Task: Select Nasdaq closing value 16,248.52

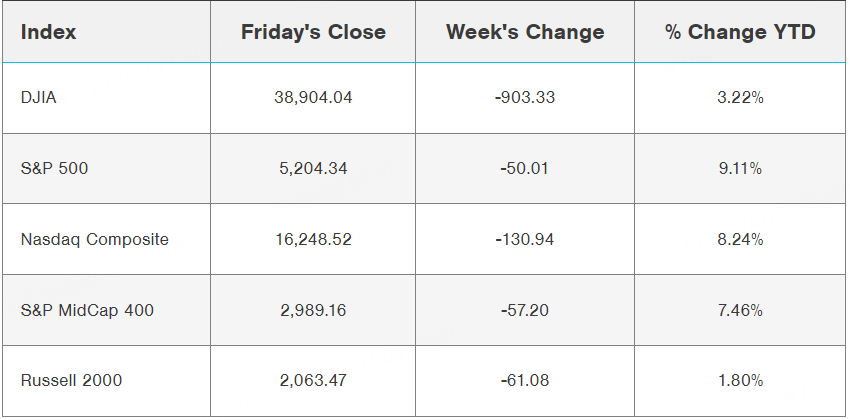Action: (313, 239)
